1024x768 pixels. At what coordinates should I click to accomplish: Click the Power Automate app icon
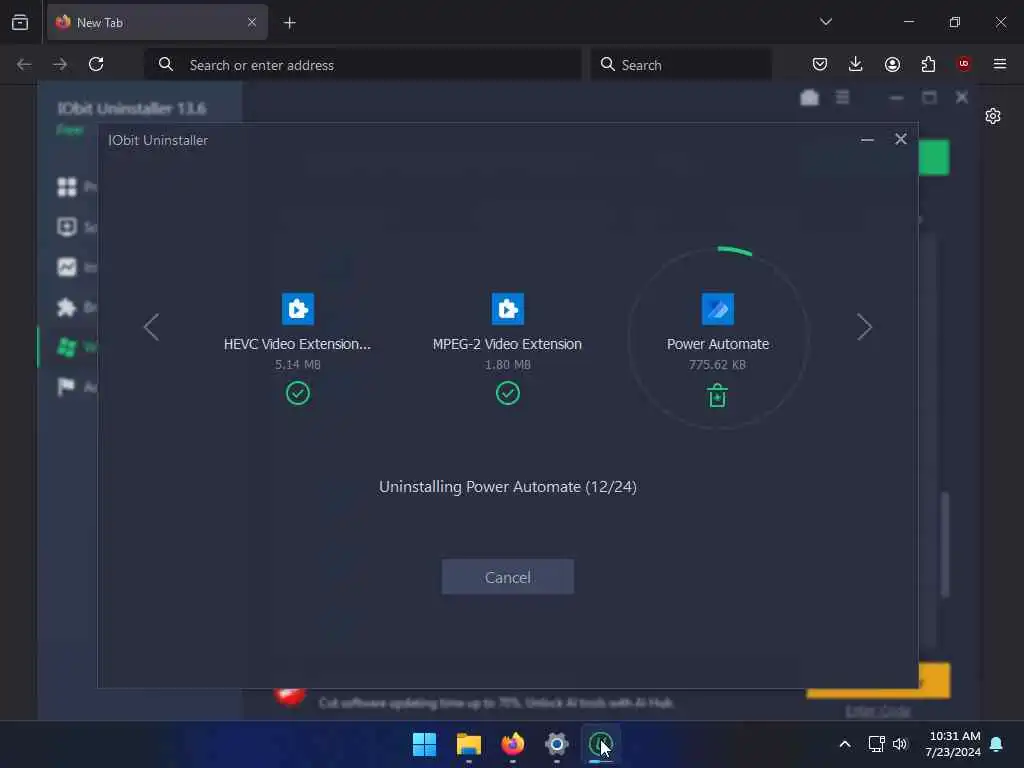pyautogui.click(x=717, y=309)
